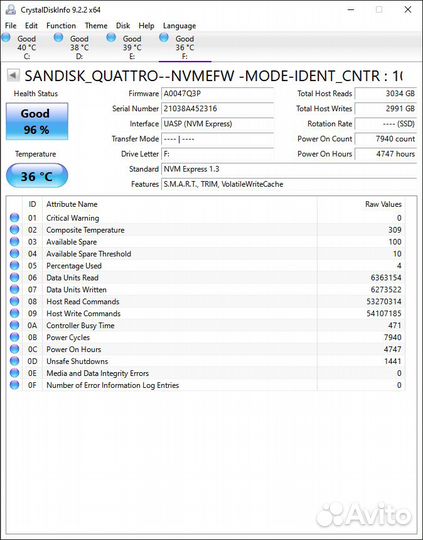423x540 pixels.
Task: Click the disk model title SANDISK_QUATTRO
Action: [213, 76]
